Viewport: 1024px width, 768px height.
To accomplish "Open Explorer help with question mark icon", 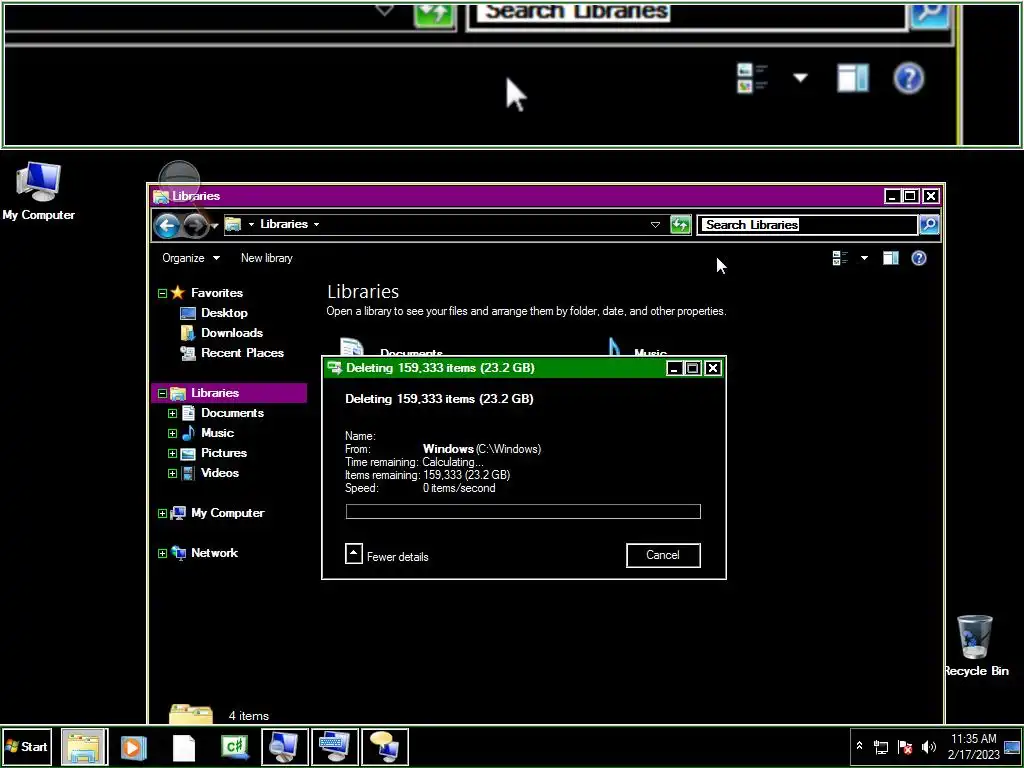I will click(x=919, y=259).
